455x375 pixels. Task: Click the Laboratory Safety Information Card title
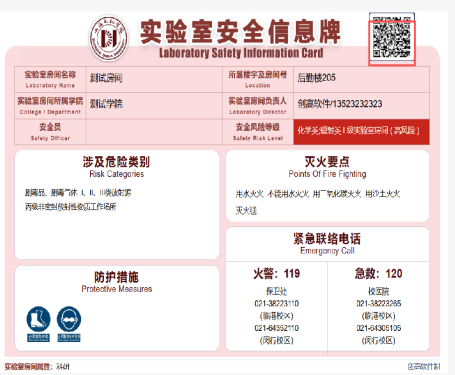pos(241,53)
